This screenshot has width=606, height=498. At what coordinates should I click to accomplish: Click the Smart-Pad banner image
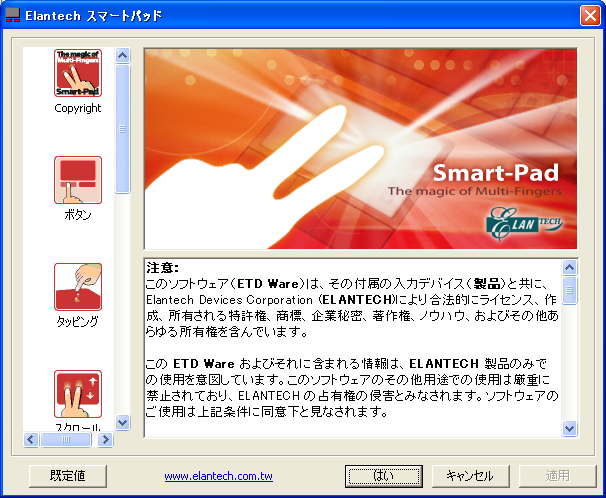(x=361, y=149)
